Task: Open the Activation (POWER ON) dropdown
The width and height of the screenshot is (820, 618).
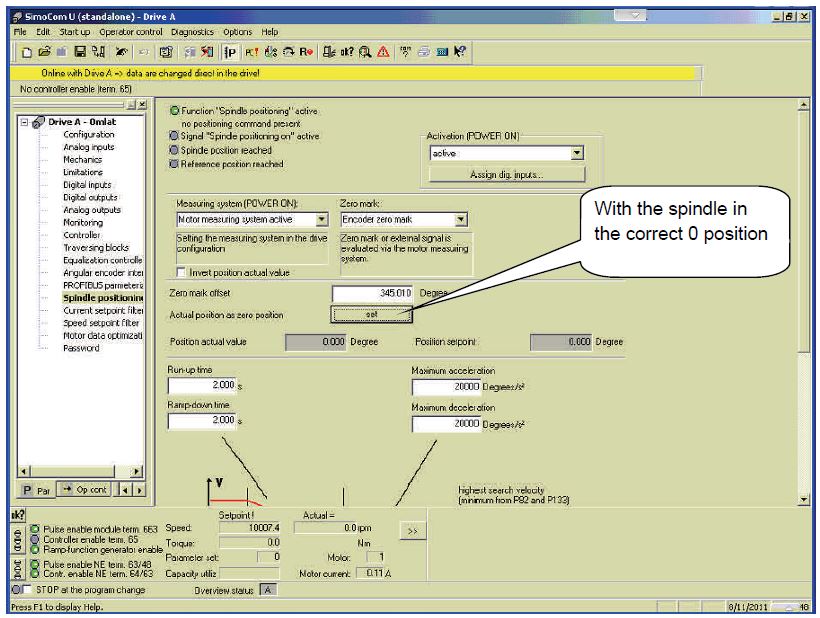Action: click(x=576, y=153)
